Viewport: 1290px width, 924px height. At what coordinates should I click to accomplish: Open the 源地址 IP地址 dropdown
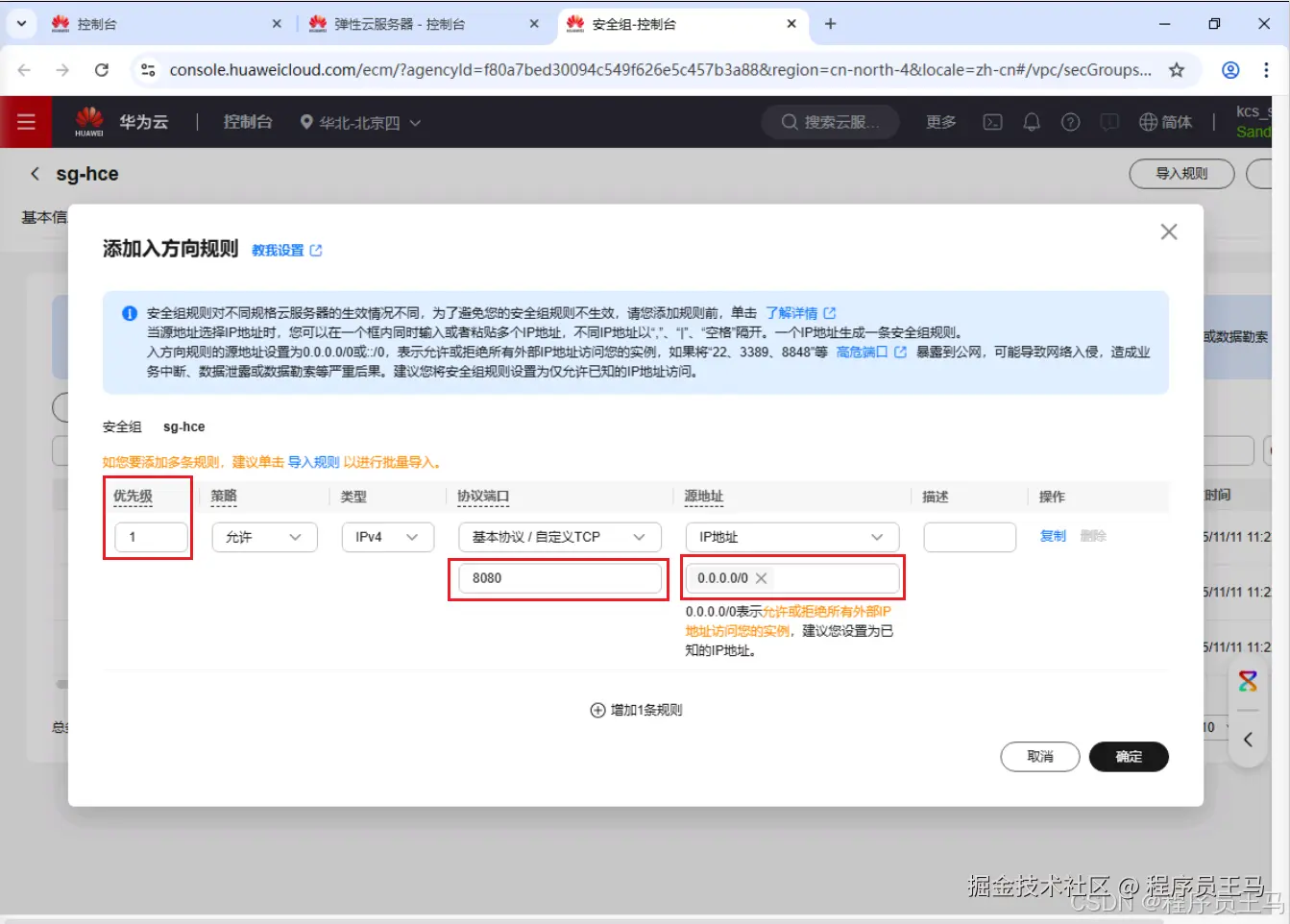pos(792,537)
